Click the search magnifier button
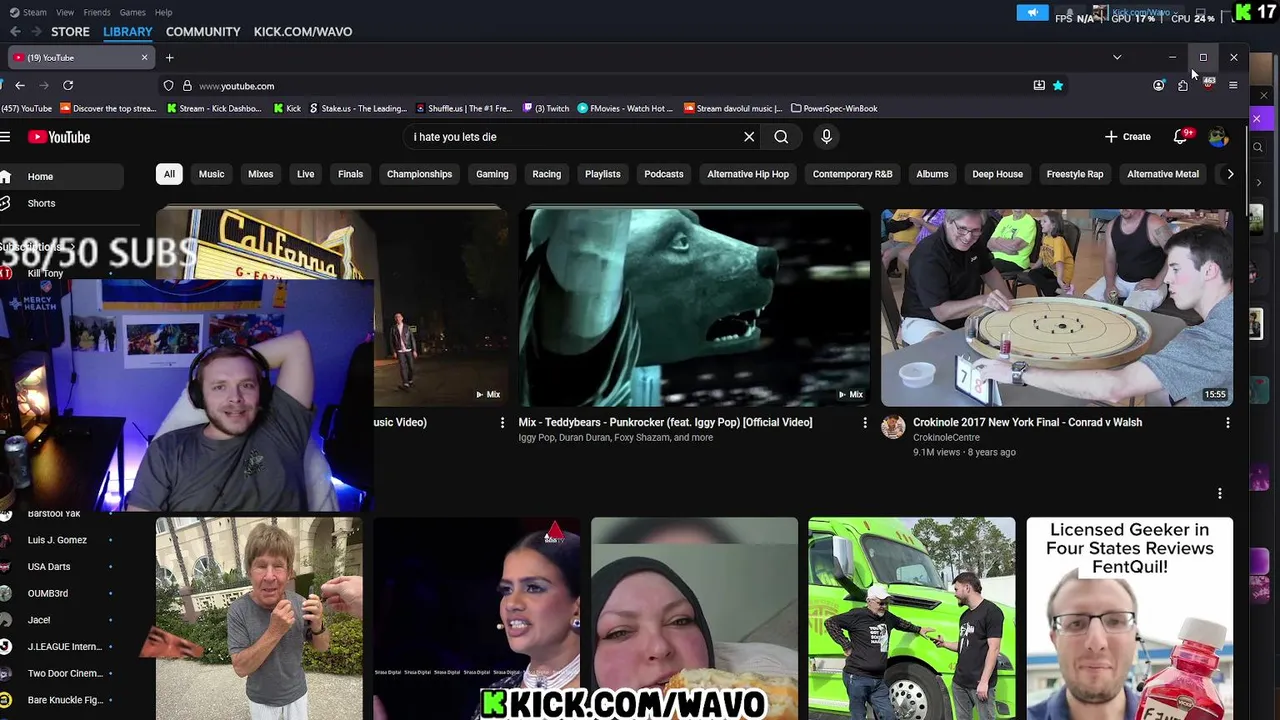The width and height of the screenshot is (1280, 720). tap(781, 137)
